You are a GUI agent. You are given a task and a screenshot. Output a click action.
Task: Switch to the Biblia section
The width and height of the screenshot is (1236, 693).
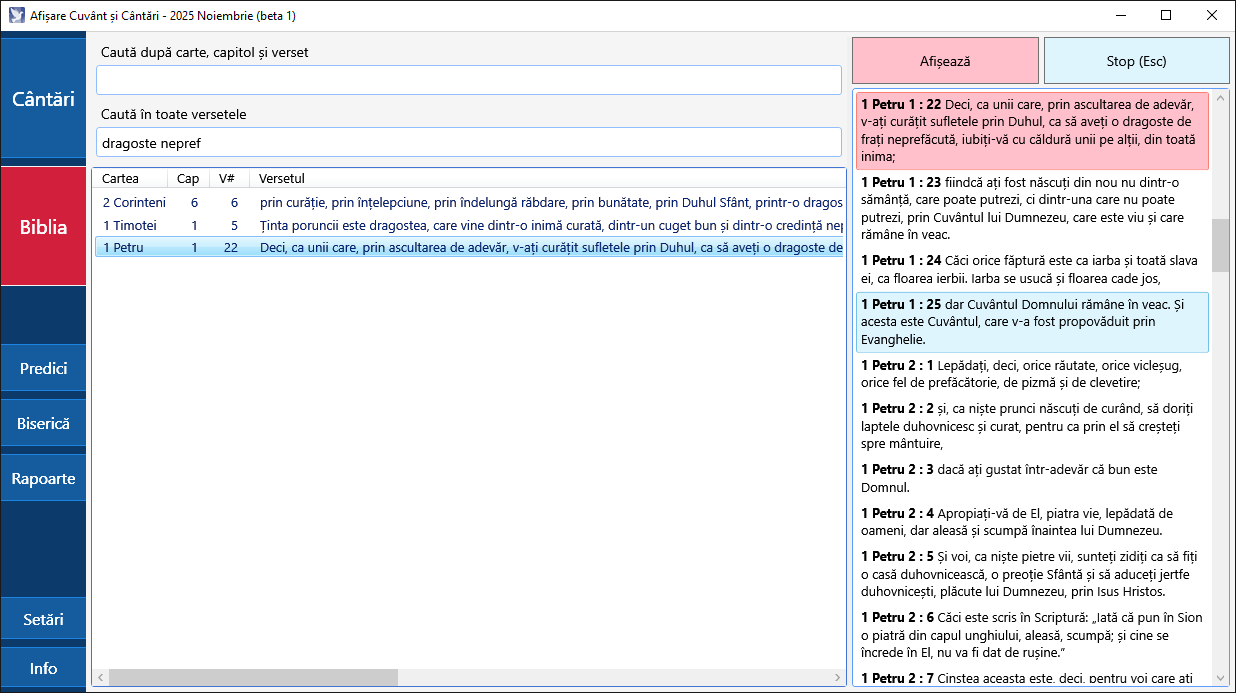(43, 226)
